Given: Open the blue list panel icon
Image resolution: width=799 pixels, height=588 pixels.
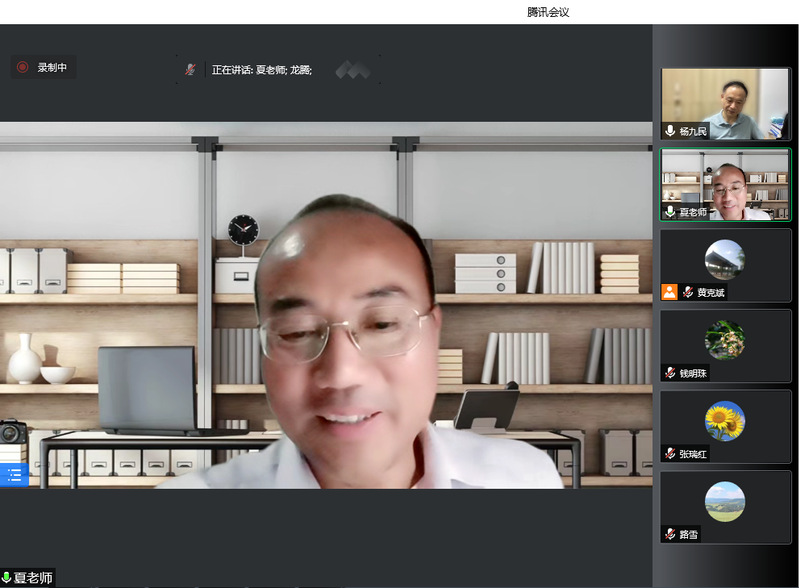Looking at the screenshot, I should [14, 475].
